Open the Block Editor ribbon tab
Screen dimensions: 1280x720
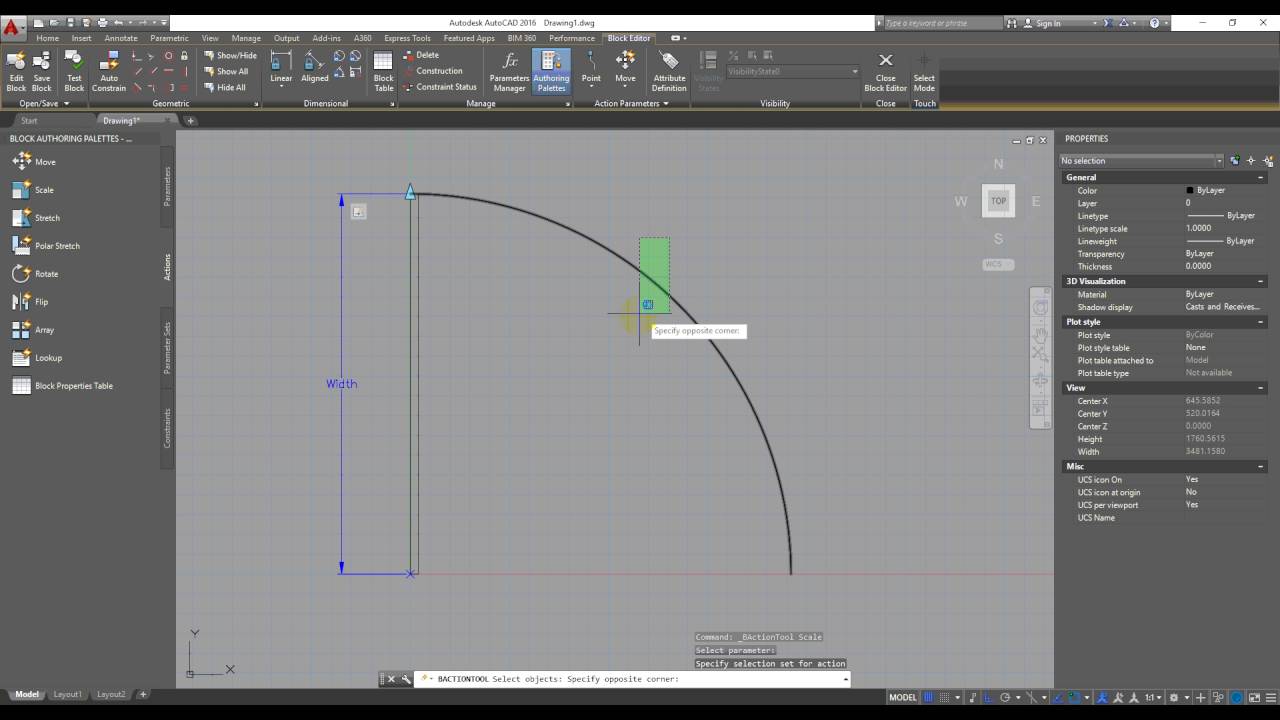pyautogui.click(x=629, y=38)
